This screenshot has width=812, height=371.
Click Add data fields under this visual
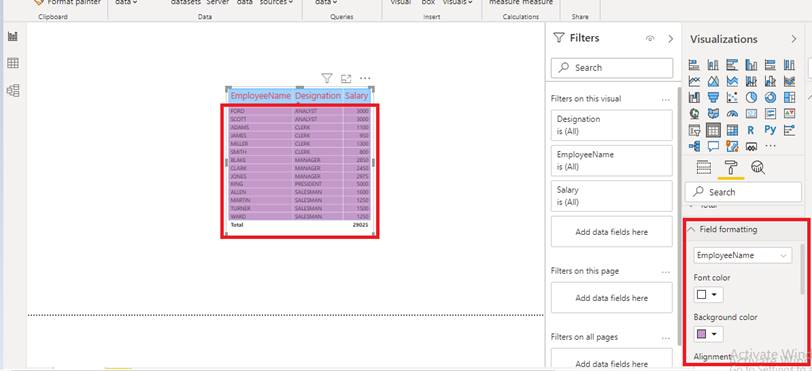coord(612,232)
